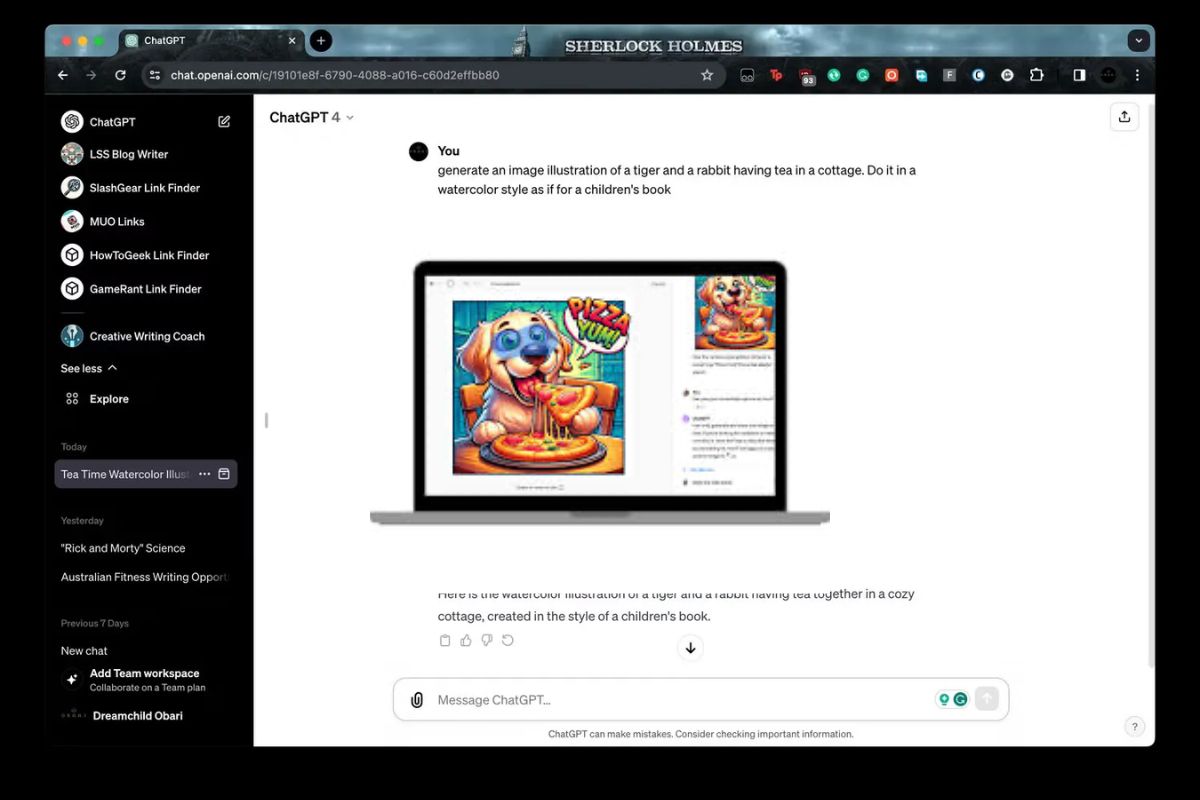Screen dimensions: 1200x800
Task: Start a new chat with the compose icon
Action: [x=224, y=121]
